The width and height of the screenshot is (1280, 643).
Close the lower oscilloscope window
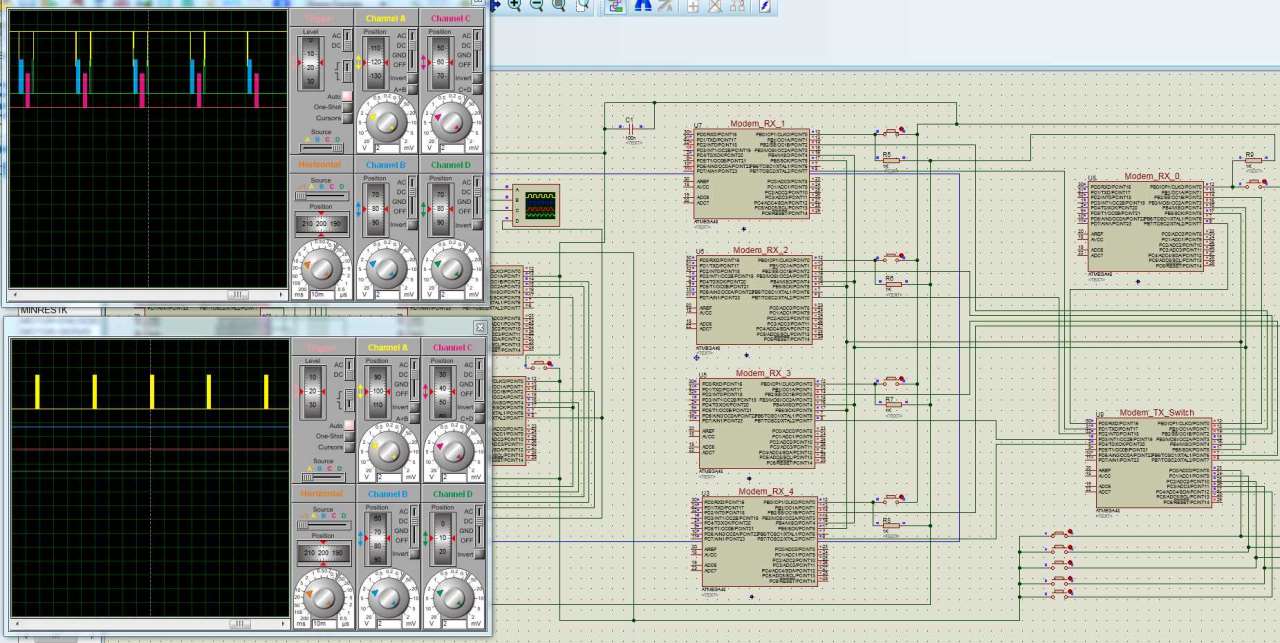pyautogui.click(x=479, y=327)
